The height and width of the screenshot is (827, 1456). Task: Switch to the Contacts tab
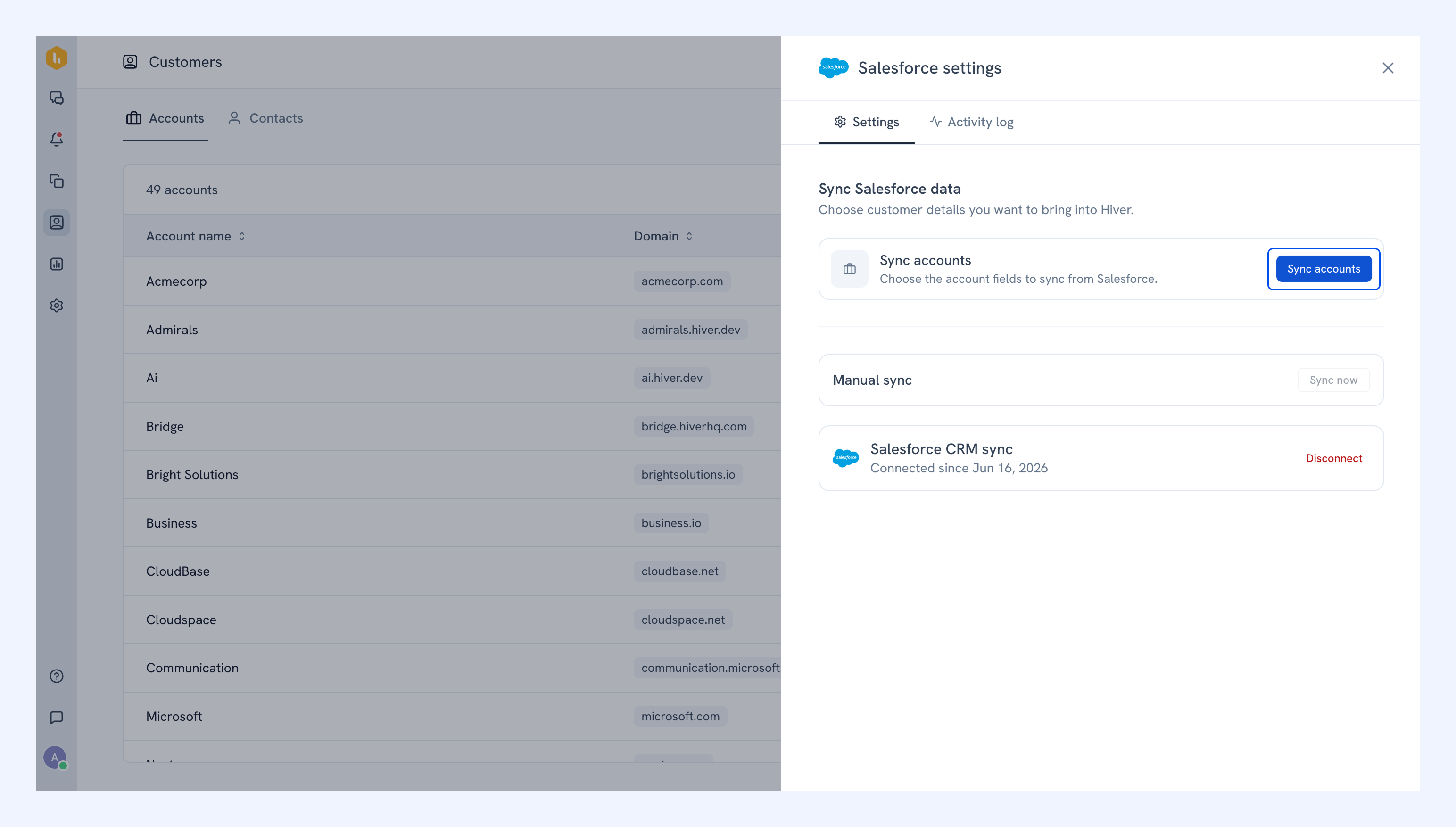pyautogui.click(x=265, y=118)
